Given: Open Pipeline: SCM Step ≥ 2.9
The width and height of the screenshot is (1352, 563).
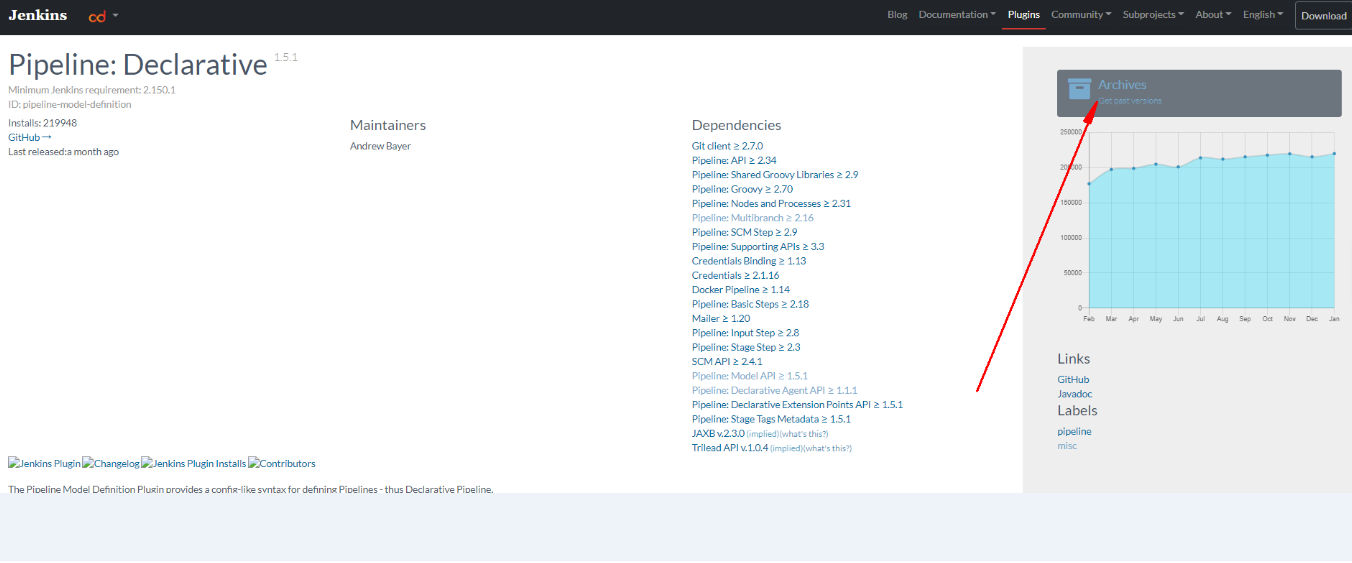Looking at the screenshot, I should 744,232.
